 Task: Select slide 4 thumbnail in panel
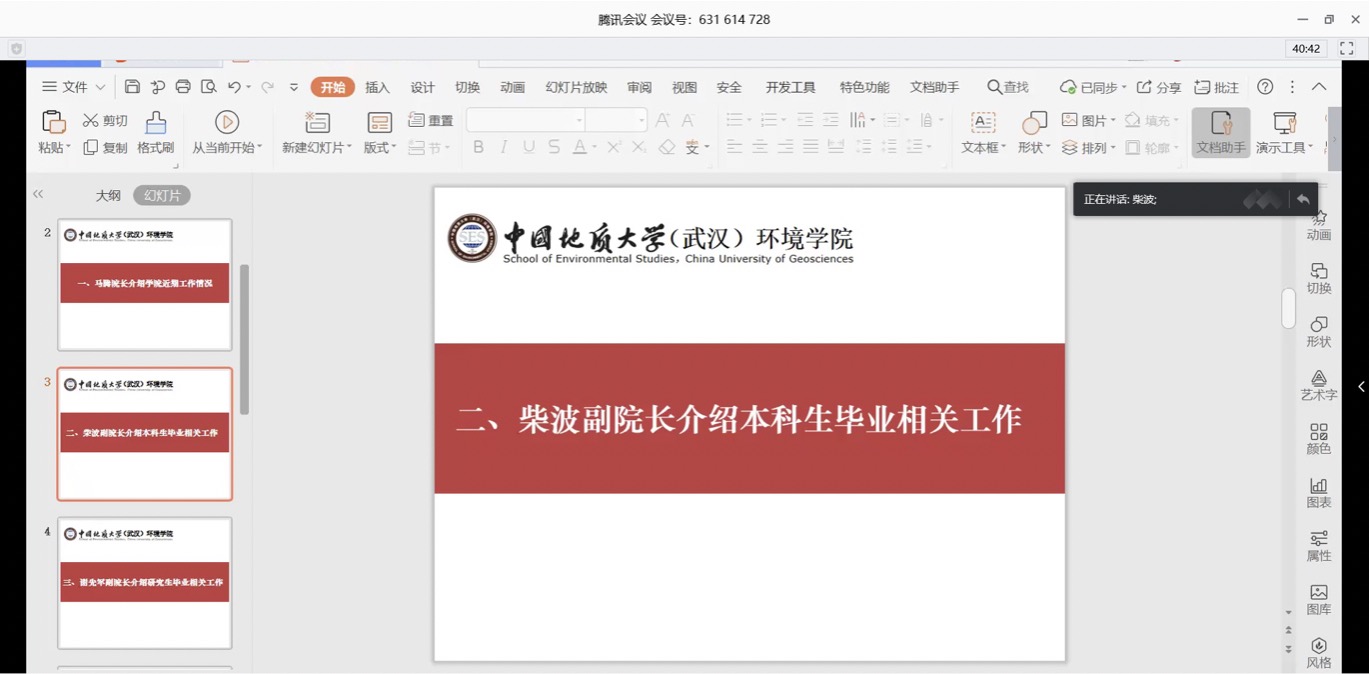[145, 582]
